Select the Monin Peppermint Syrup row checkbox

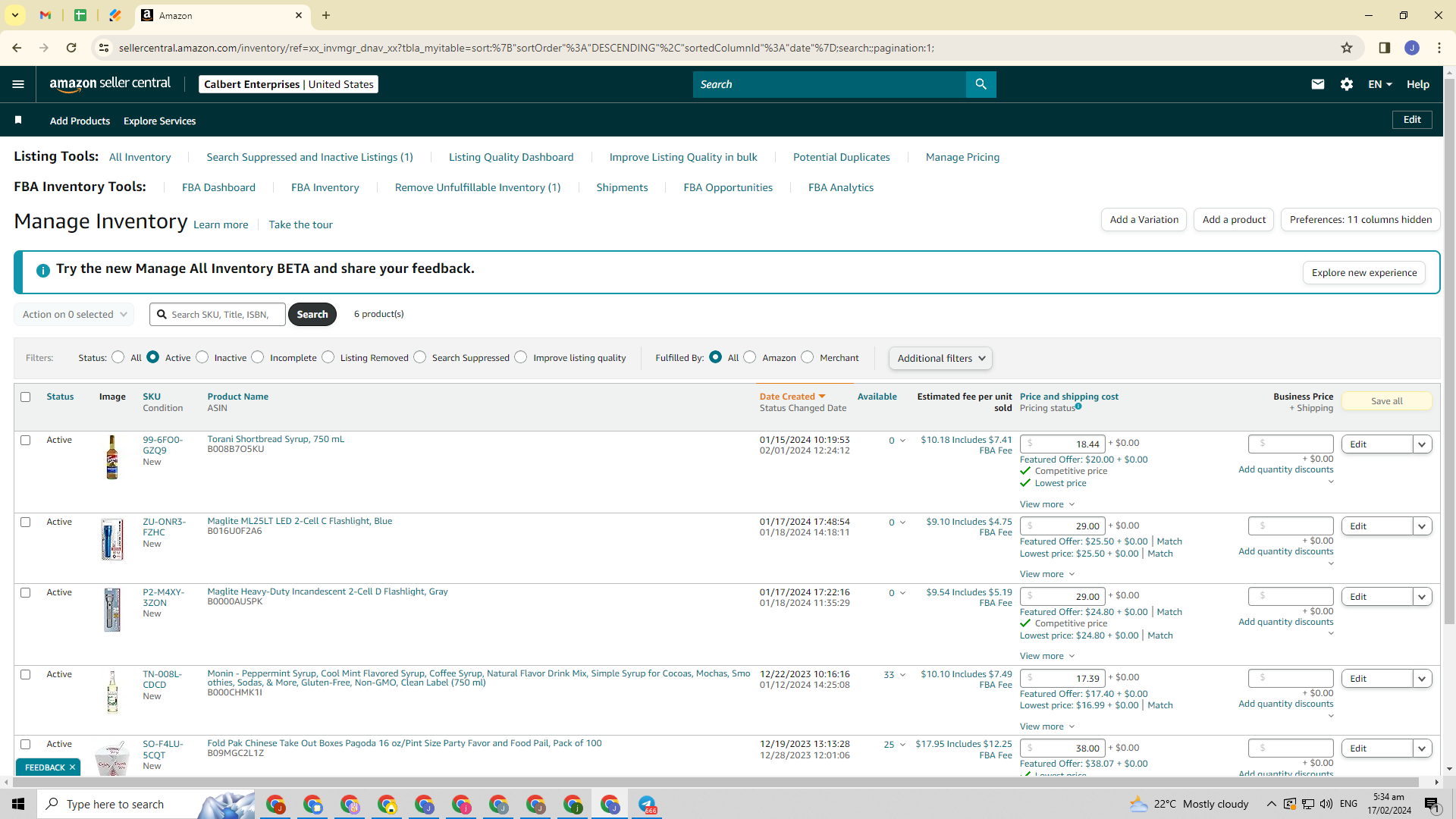click(x=26, y=674)
